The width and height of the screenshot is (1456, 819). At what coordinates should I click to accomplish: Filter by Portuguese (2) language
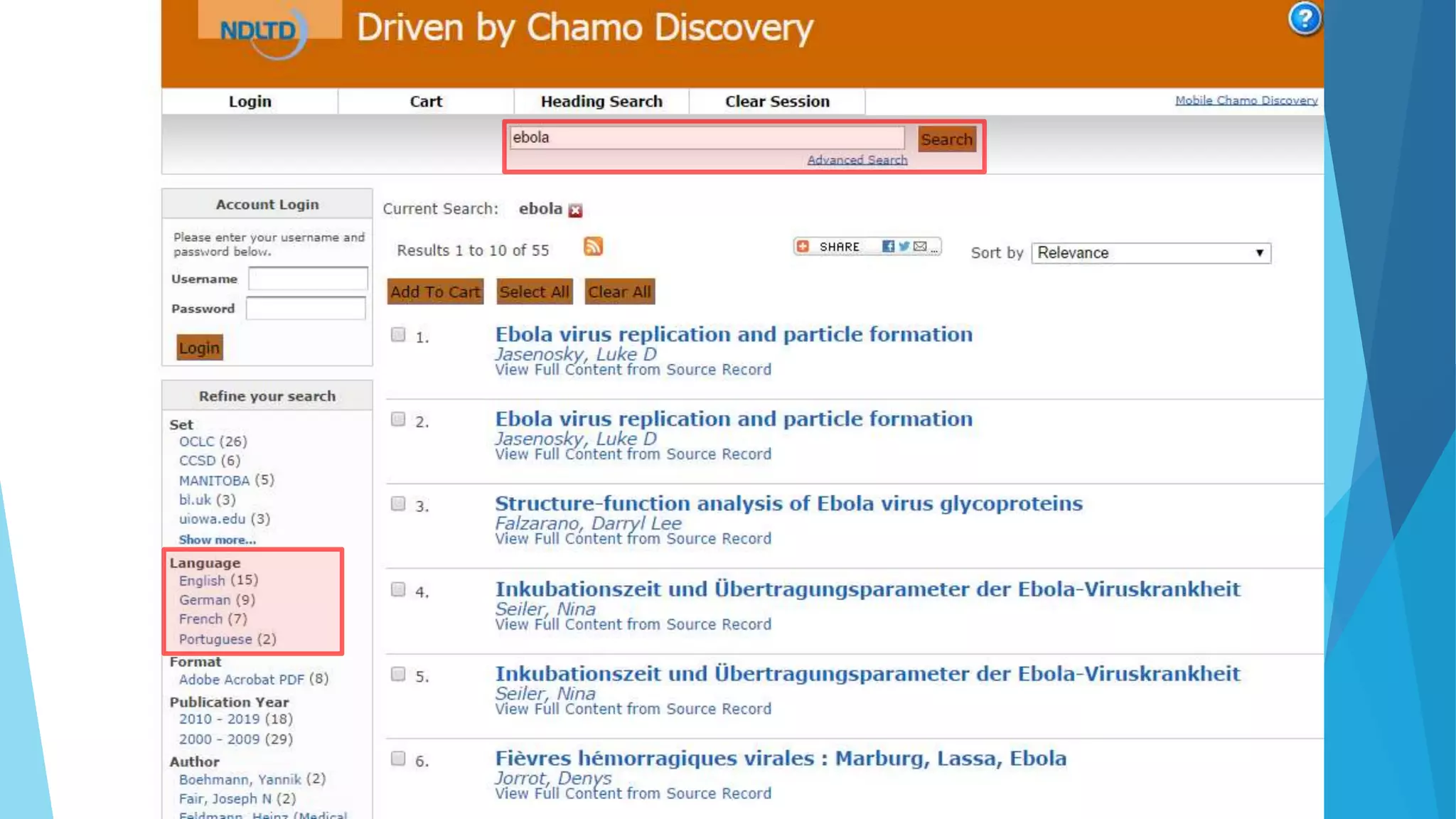227,639
